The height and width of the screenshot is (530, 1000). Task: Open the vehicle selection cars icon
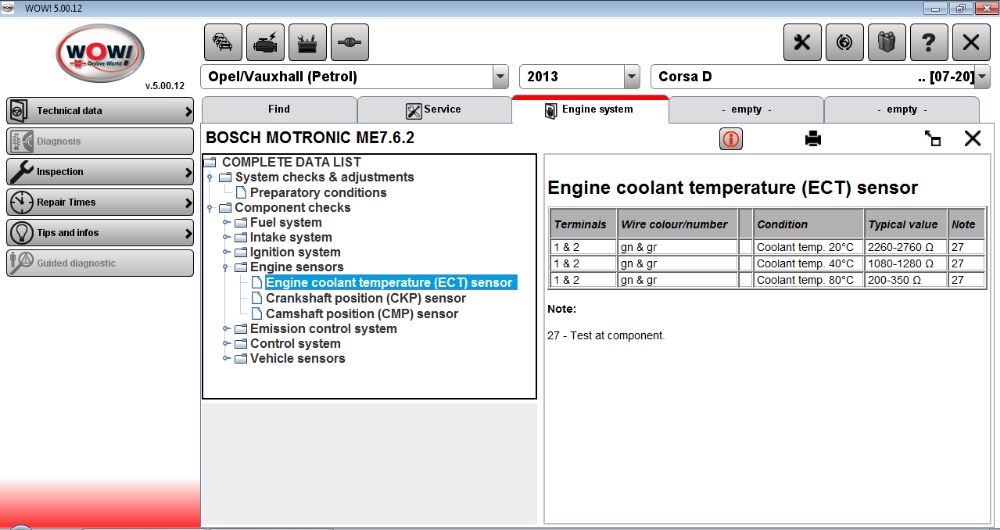coord(223,42)
